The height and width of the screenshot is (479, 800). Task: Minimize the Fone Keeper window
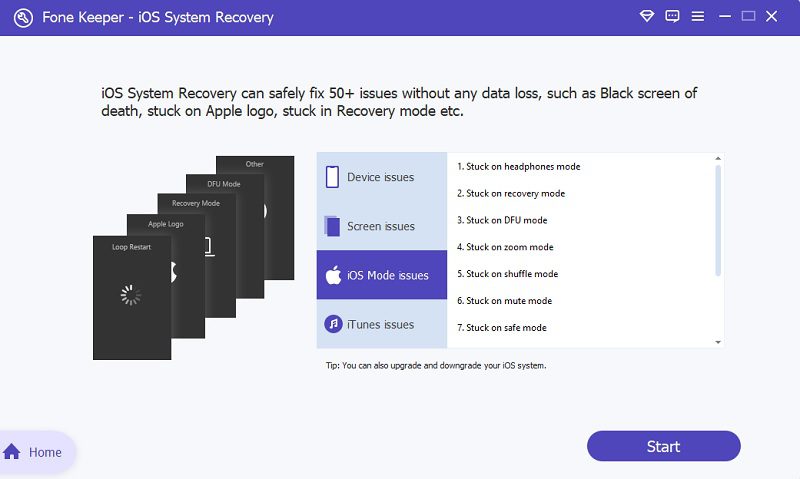tap(724, 16)
